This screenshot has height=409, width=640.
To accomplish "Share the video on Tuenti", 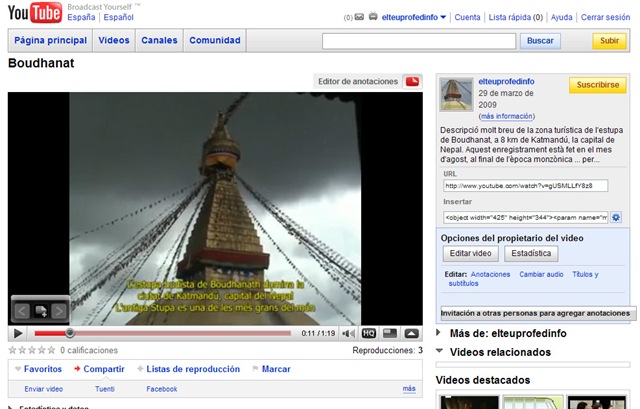I will click(105, 389).
